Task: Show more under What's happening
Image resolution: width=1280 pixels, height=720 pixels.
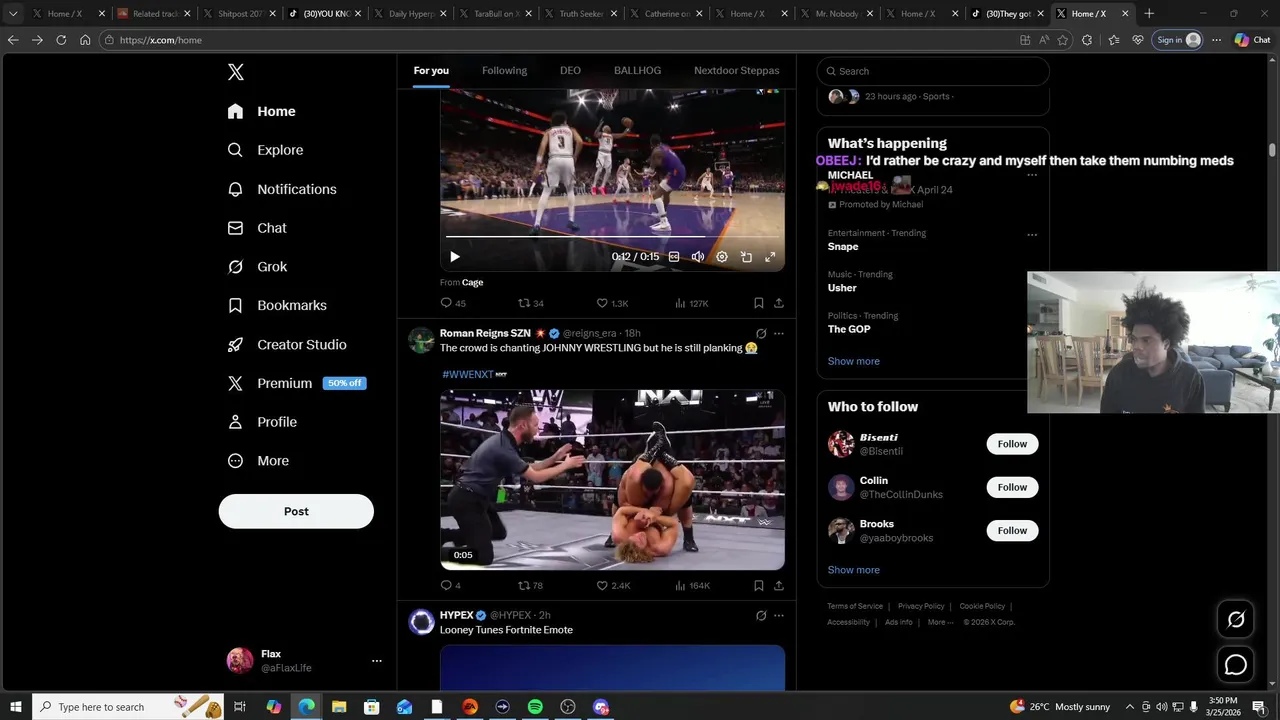Action: click(854, 361)
